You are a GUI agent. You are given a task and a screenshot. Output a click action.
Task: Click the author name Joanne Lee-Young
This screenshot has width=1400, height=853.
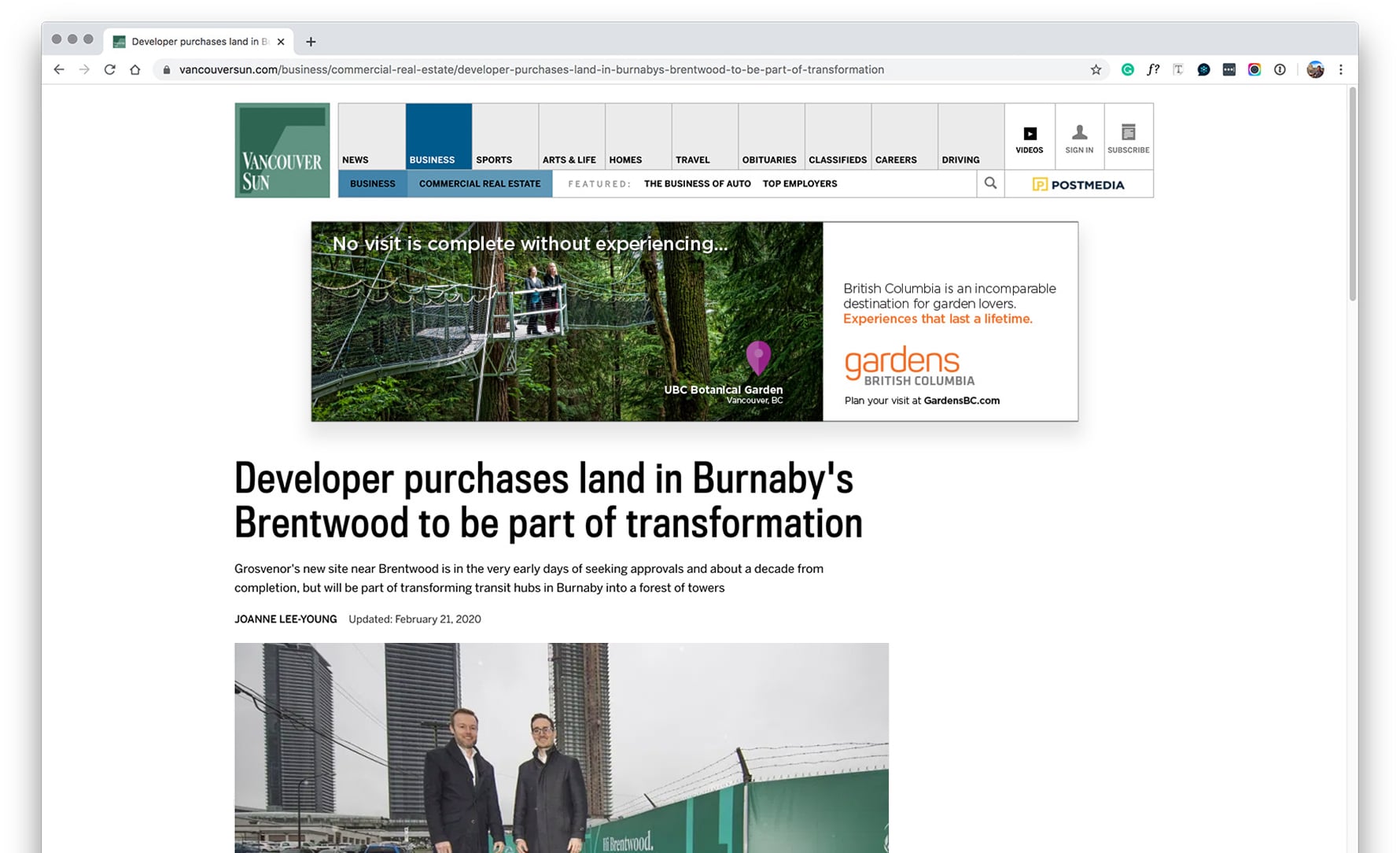pyautogui.click(x=285, y=619)
